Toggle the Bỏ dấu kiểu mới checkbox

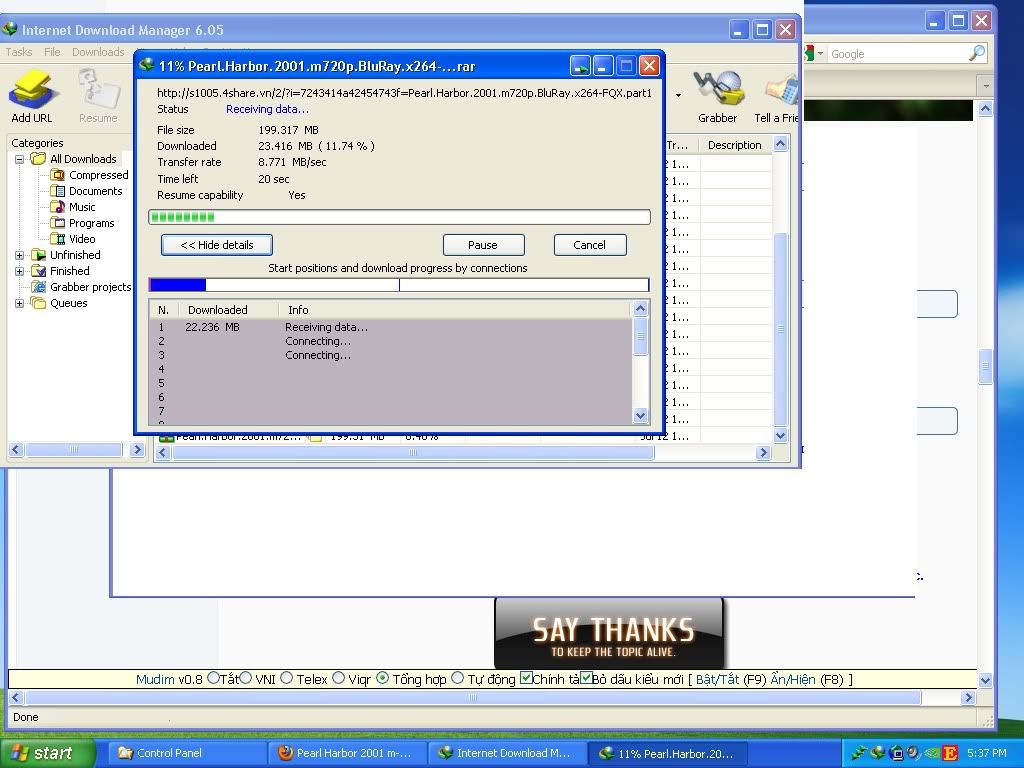586,678
